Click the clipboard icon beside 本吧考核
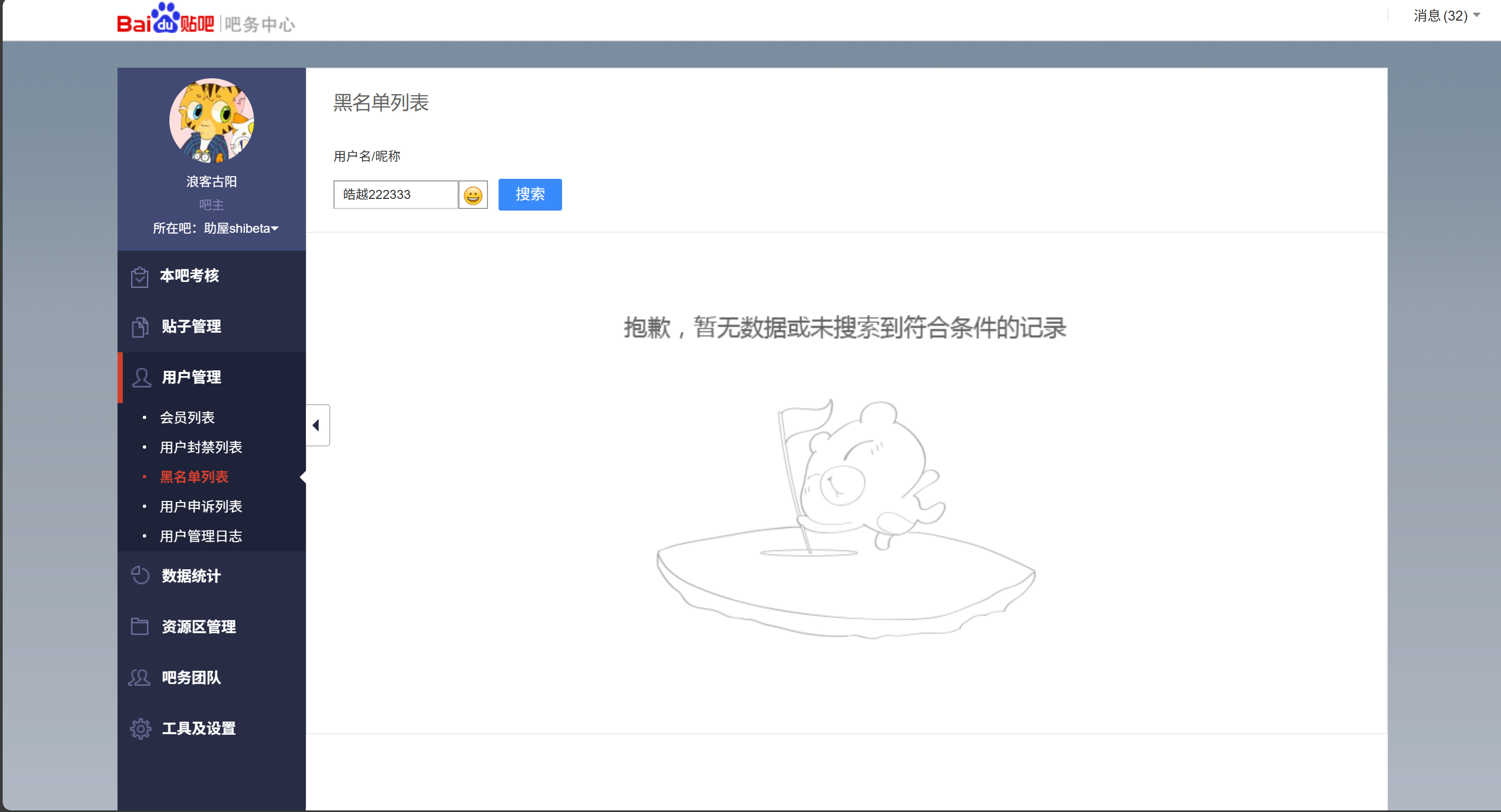This screenshot has height=812, width=1501. 139,277
